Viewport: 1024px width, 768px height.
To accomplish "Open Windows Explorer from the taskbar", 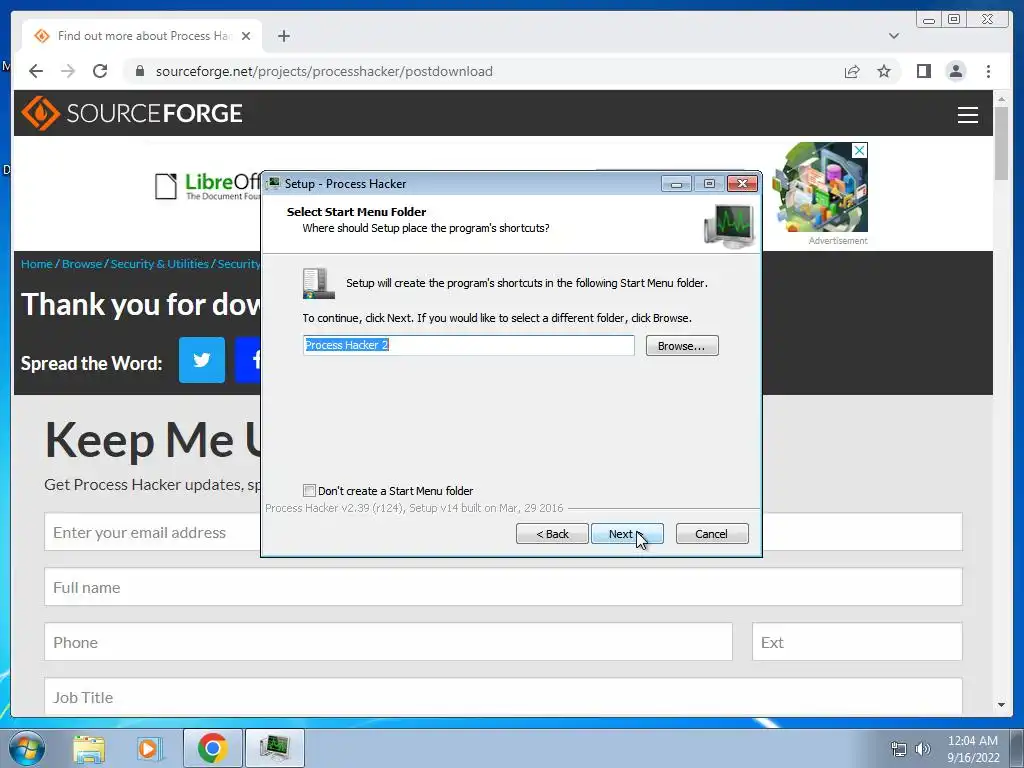I will (x=89, y=748).
